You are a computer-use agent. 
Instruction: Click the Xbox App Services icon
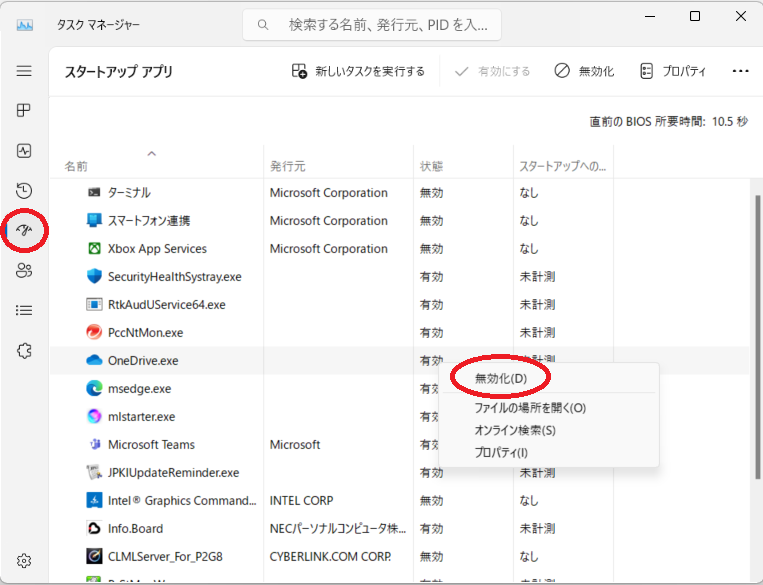[x=94, y=248]
